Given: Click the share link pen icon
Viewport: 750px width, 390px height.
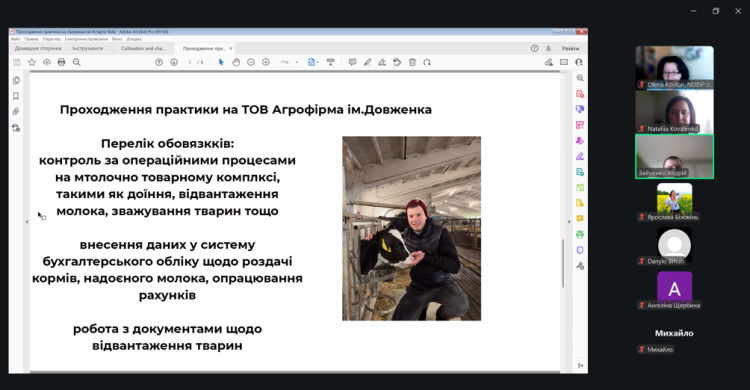Looking at the screenshot, I should [x=549, y=62].
